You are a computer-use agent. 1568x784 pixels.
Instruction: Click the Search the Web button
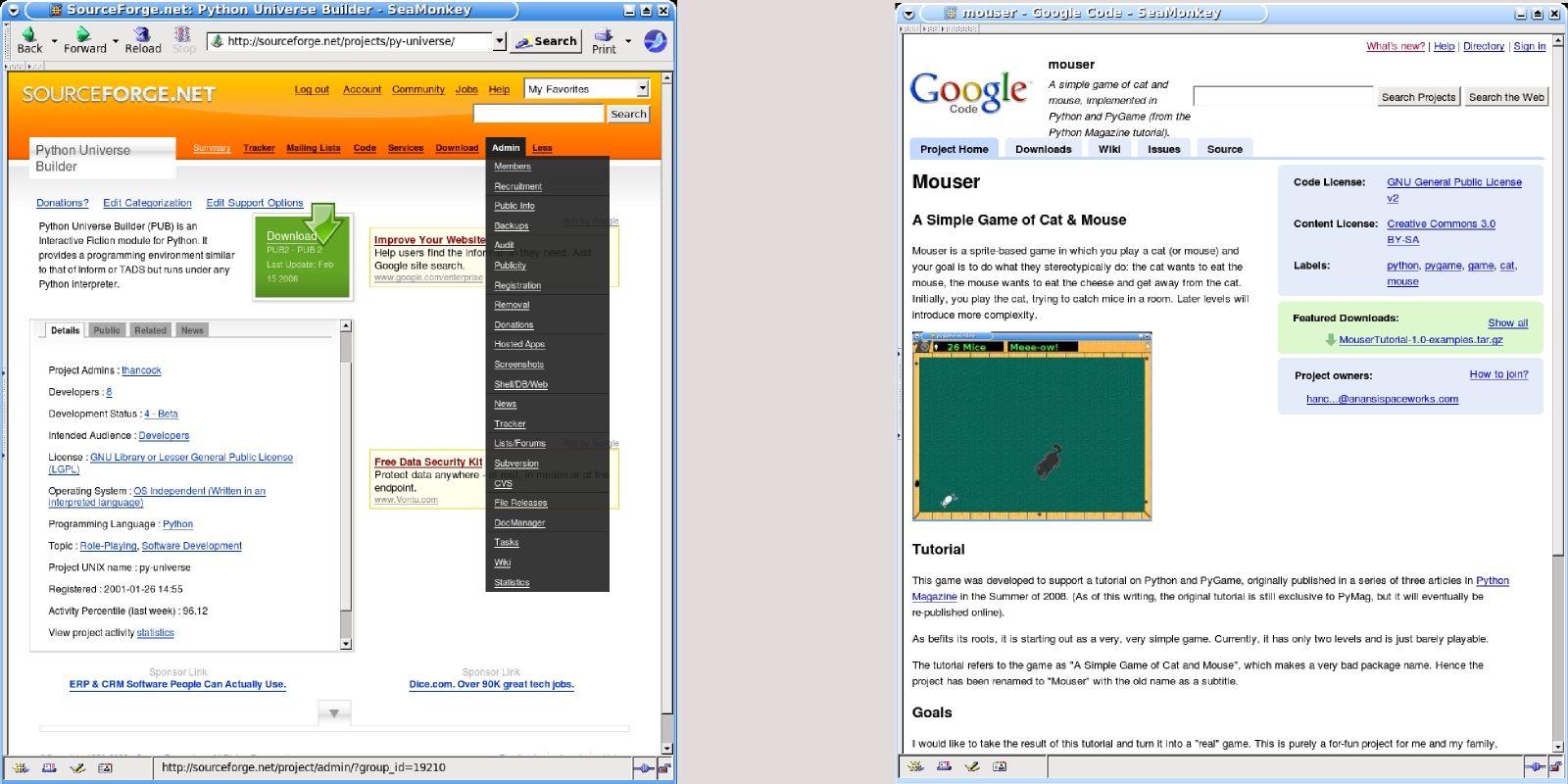1506,97
